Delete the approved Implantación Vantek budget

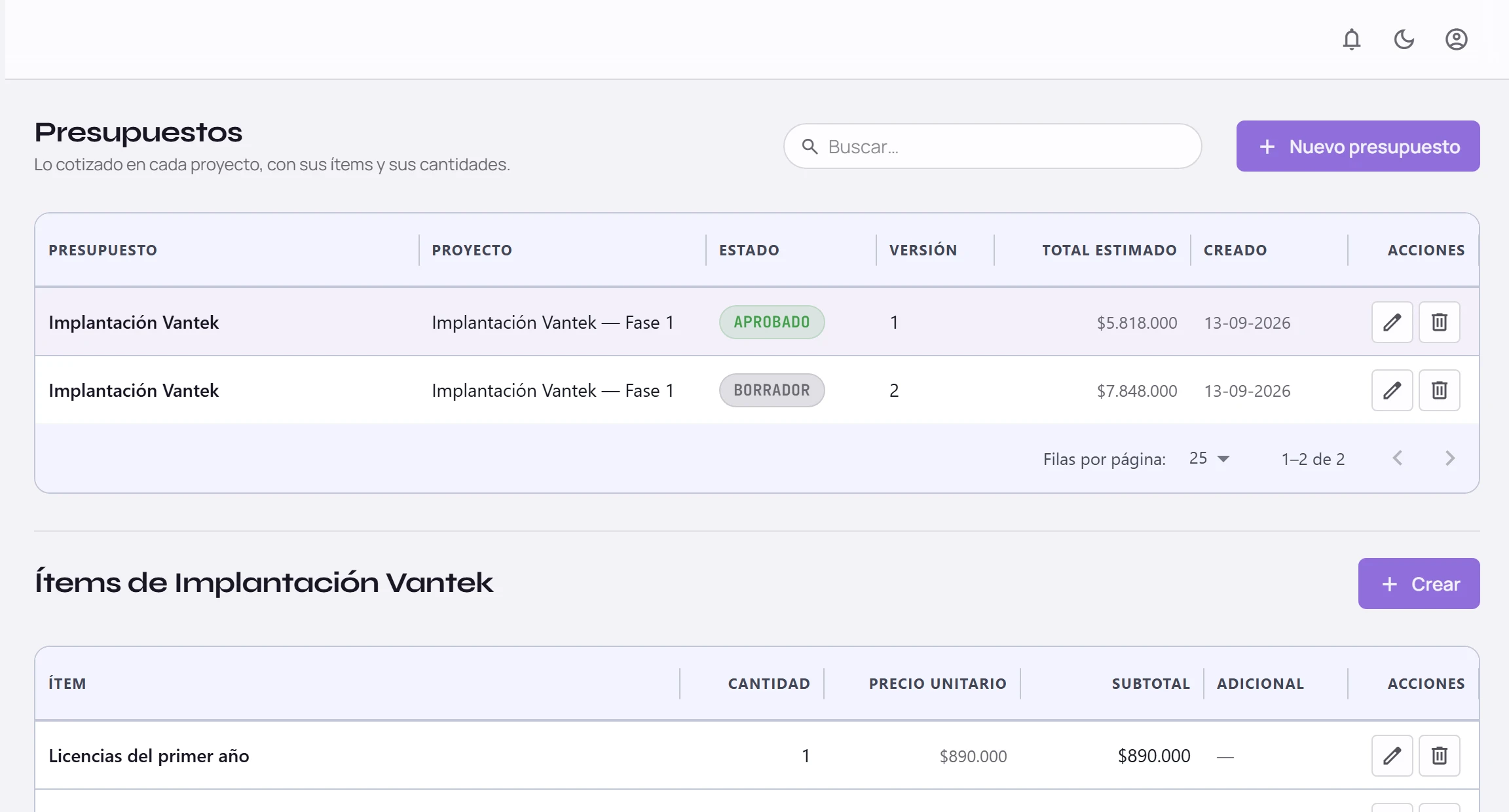coord(1440,322)
